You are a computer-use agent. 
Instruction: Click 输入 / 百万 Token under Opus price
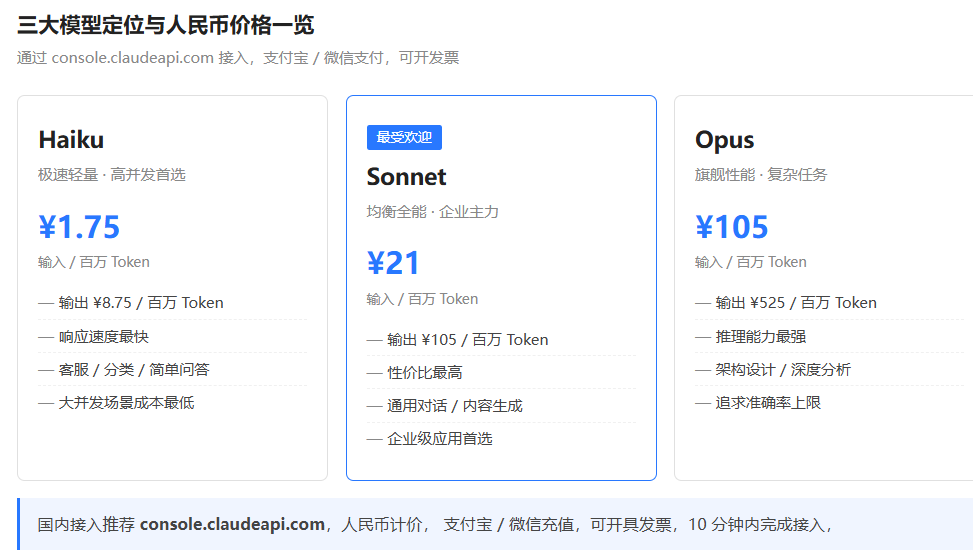(x=750, y=262)
